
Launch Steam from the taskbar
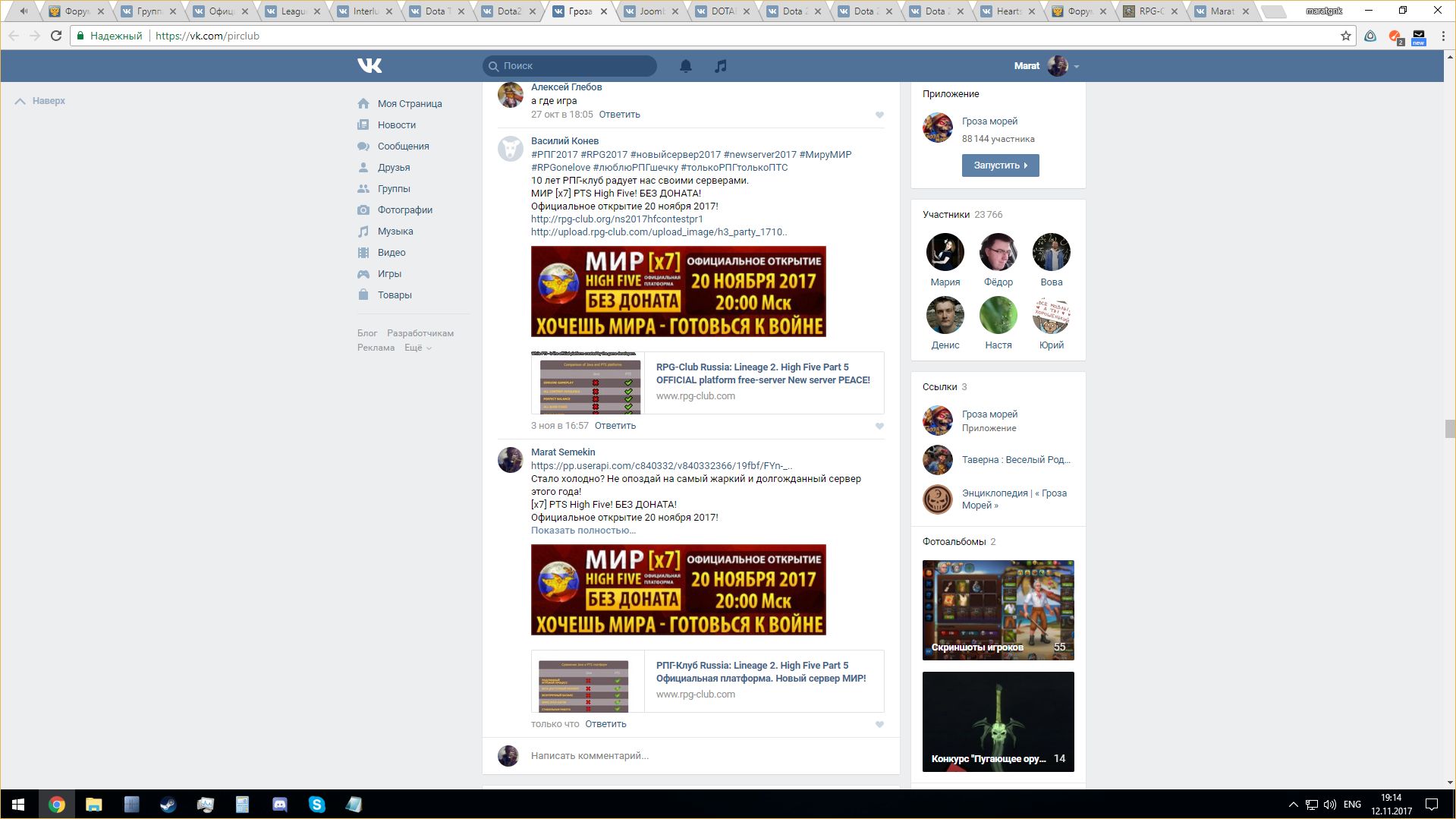pos(168,805)
